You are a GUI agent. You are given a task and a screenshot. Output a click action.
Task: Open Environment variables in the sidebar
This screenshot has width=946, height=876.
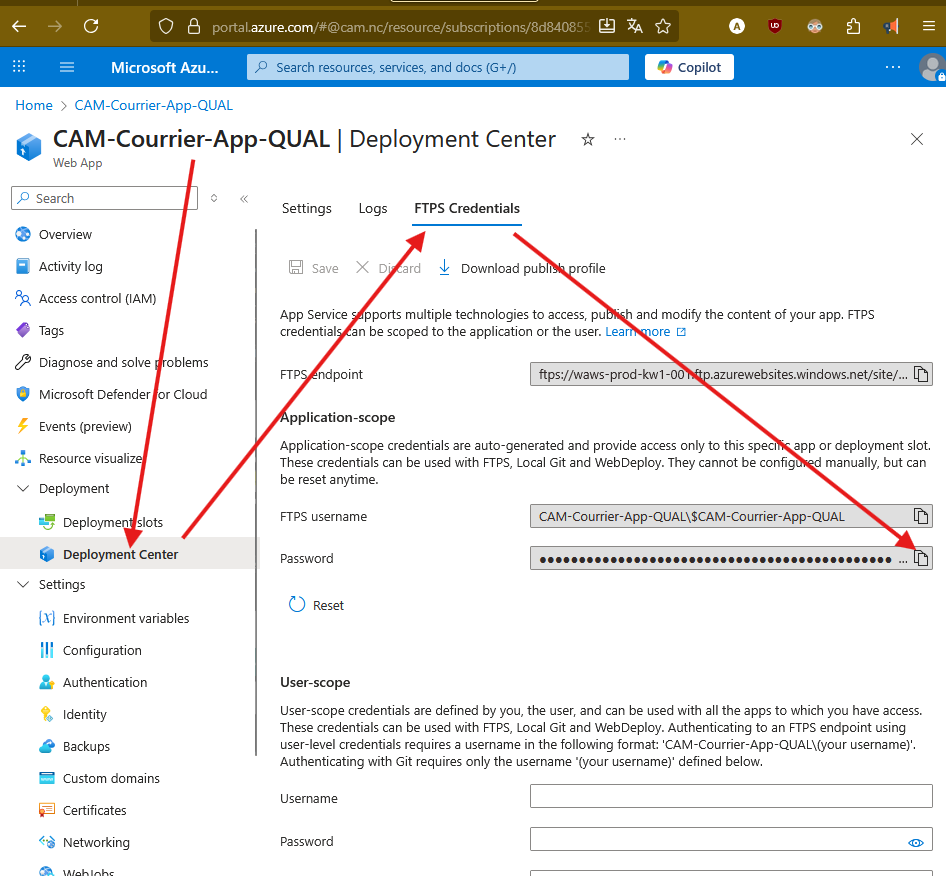(125, 618)
